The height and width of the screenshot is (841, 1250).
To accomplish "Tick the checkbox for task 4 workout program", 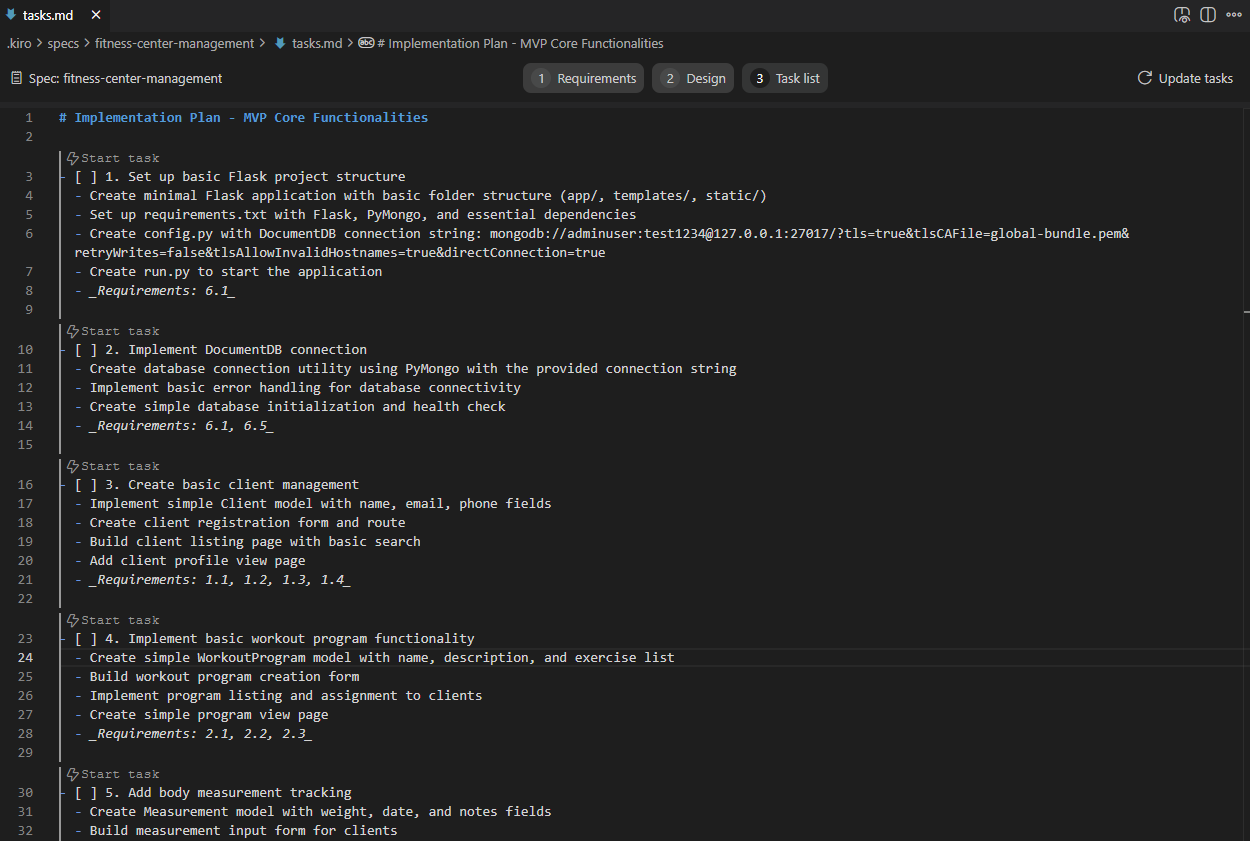I will (x=86, y=639).
